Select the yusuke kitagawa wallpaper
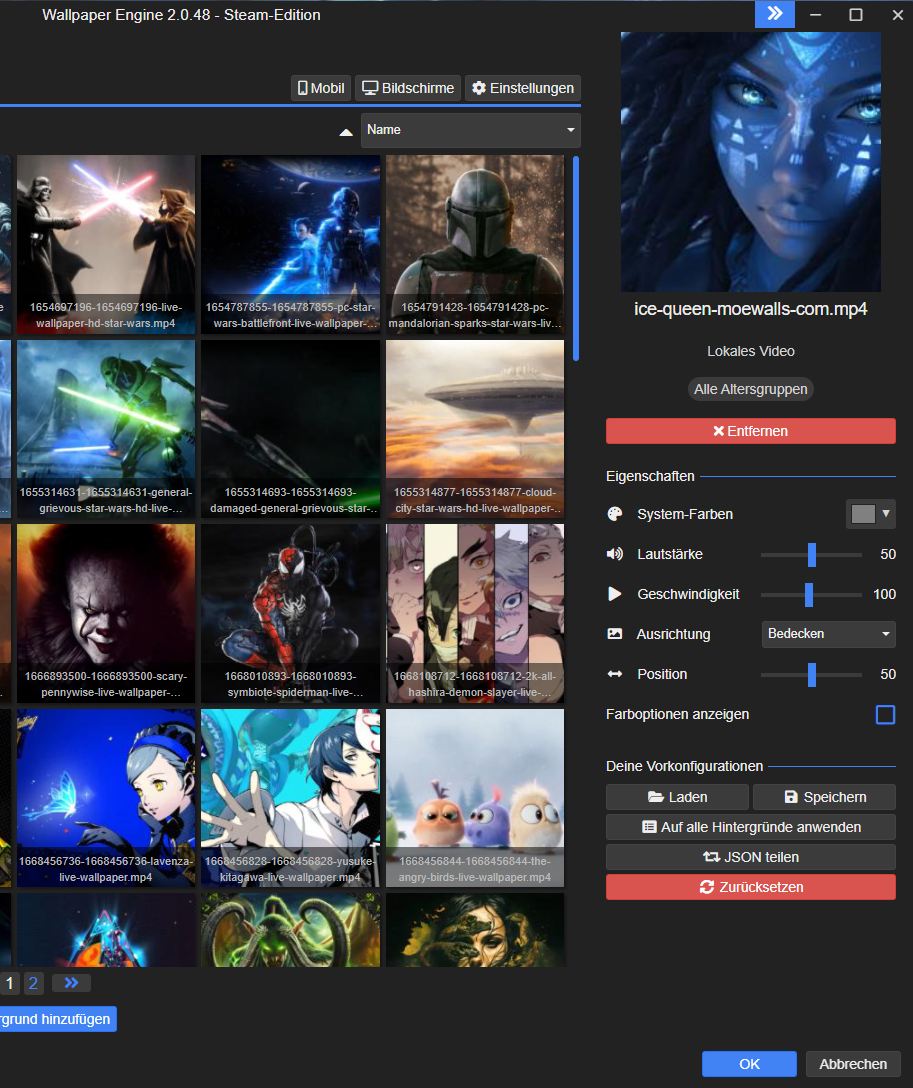The width and height of the screenshot is (913, 1088). 291,798
